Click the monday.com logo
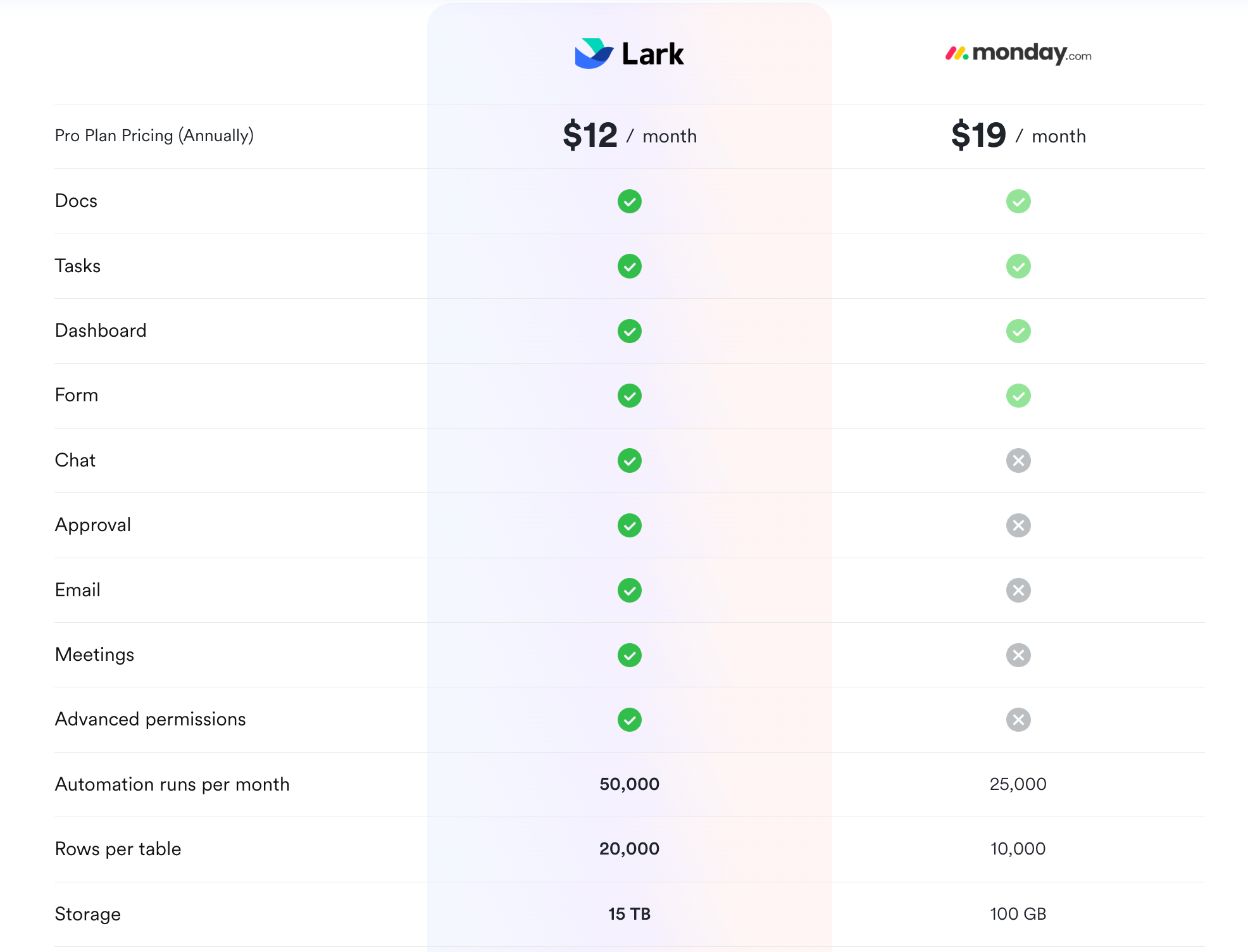The image size is (1248, 952). pyautogui.click(x=1018, y=54)
